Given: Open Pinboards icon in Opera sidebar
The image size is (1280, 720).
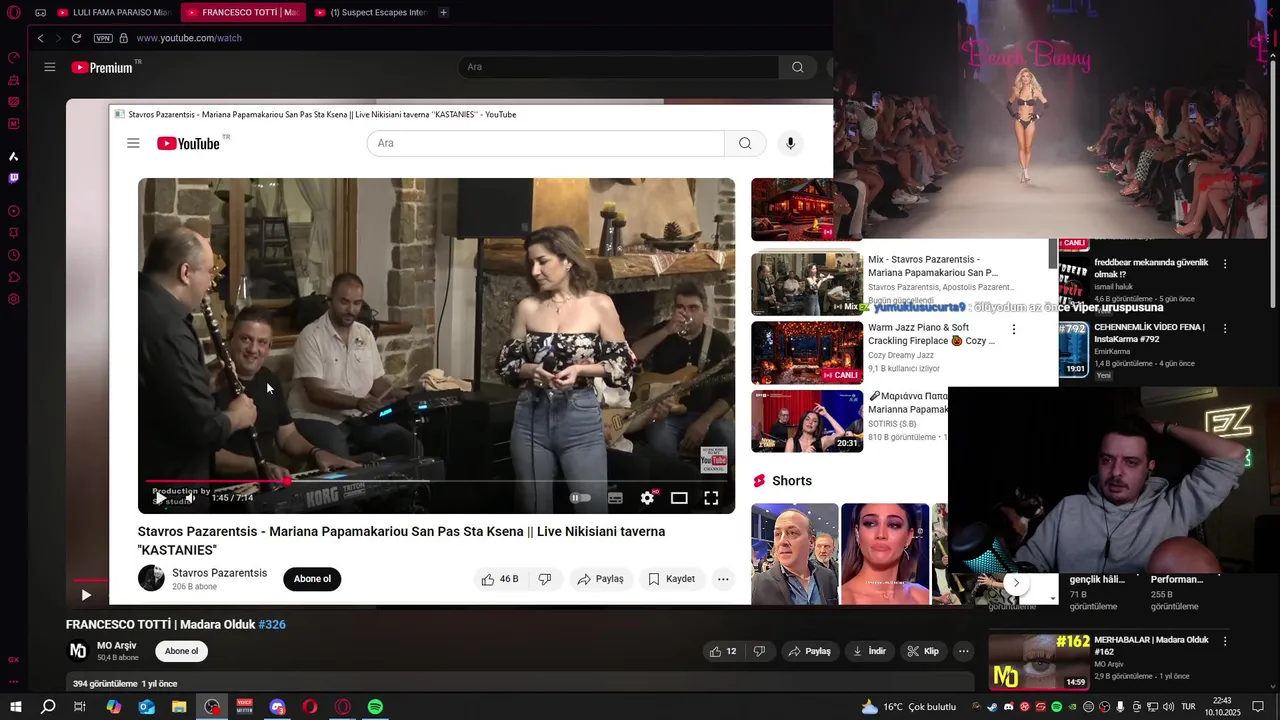Looking at the screenshot, I should [x=14, y=233].
